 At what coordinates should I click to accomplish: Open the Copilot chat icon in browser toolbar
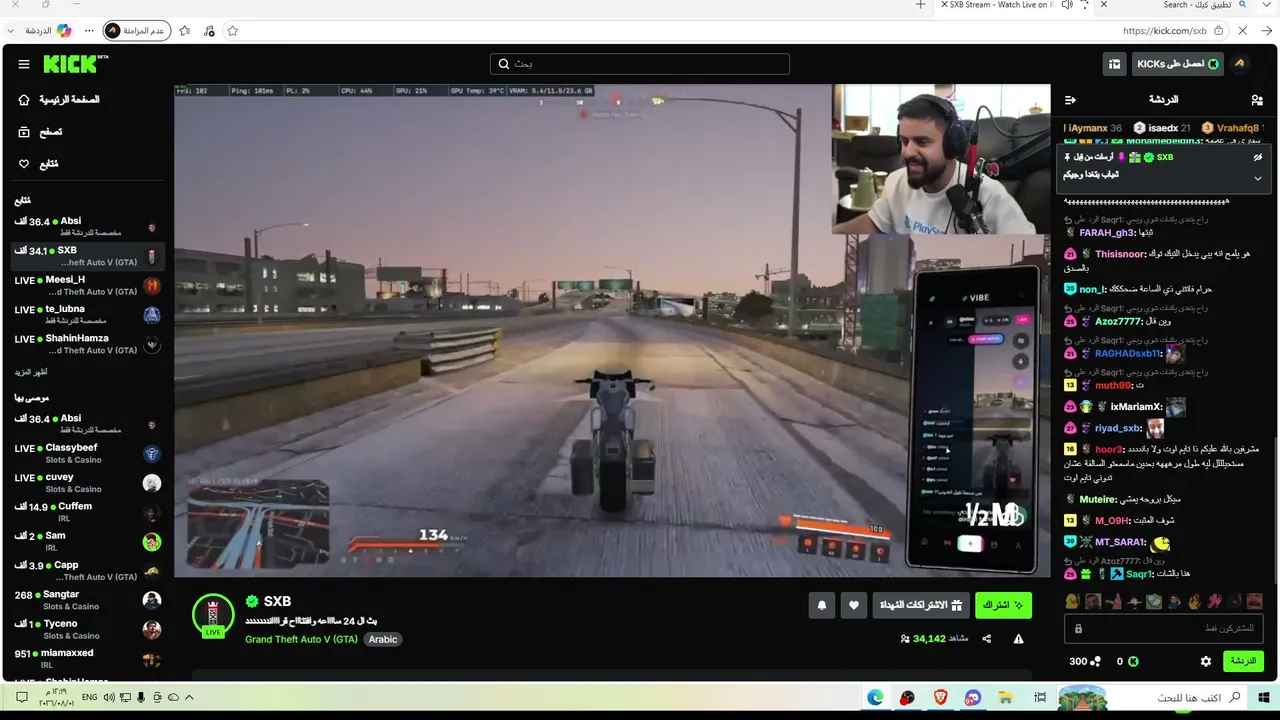pos(64,31)
